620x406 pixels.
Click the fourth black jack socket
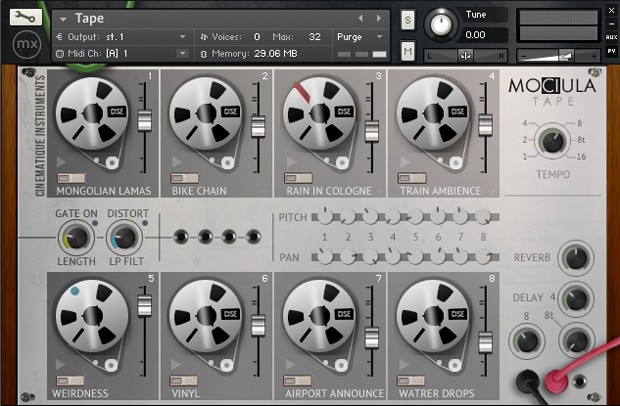(x=253, y=237)
